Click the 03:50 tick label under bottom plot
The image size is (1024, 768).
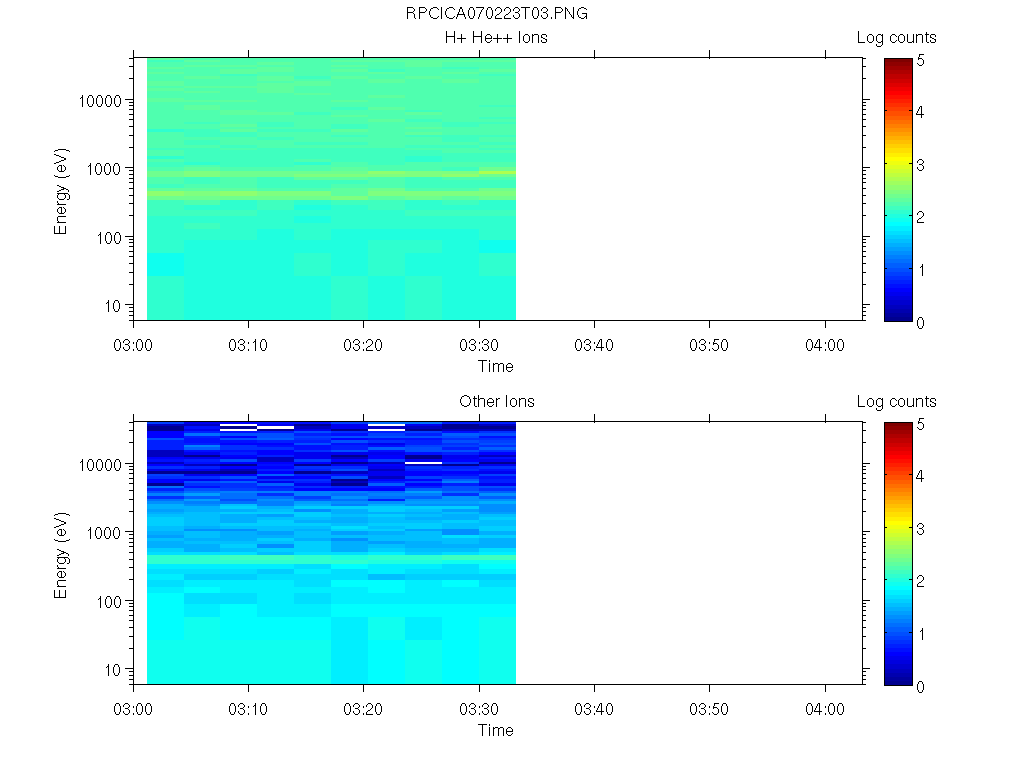709,709
